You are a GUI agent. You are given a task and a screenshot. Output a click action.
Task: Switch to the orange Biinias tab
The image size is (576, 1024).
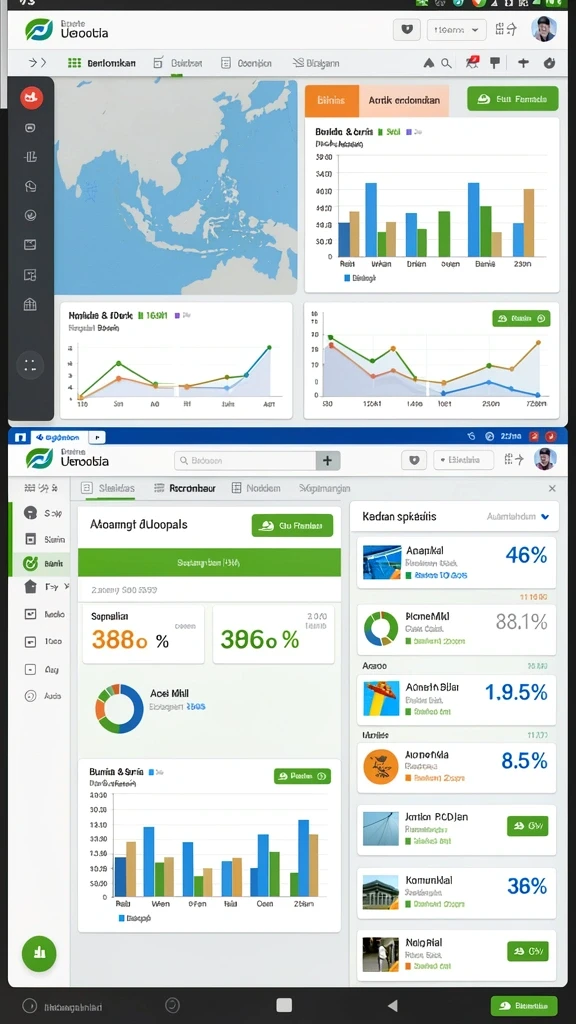tap(332, 101)
